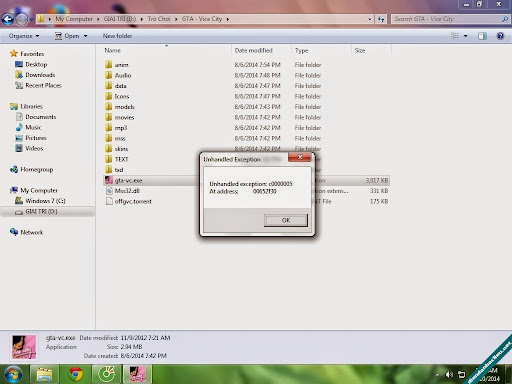Select the TEXT folder icon
Screen dimensions: 512x384
tap(109, 159)
